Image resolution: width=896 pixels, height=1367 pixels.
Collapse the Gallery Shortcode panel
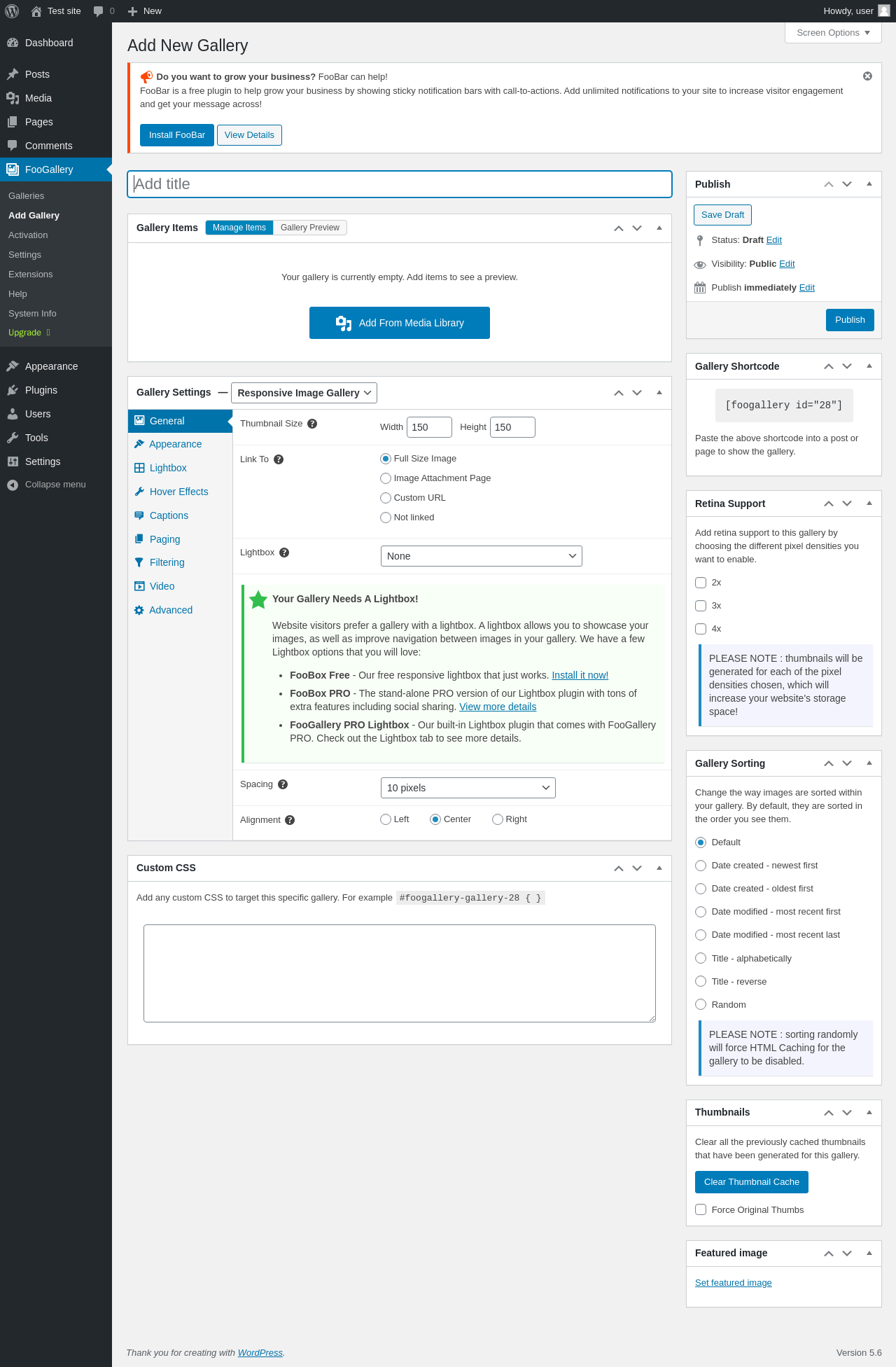869,366
